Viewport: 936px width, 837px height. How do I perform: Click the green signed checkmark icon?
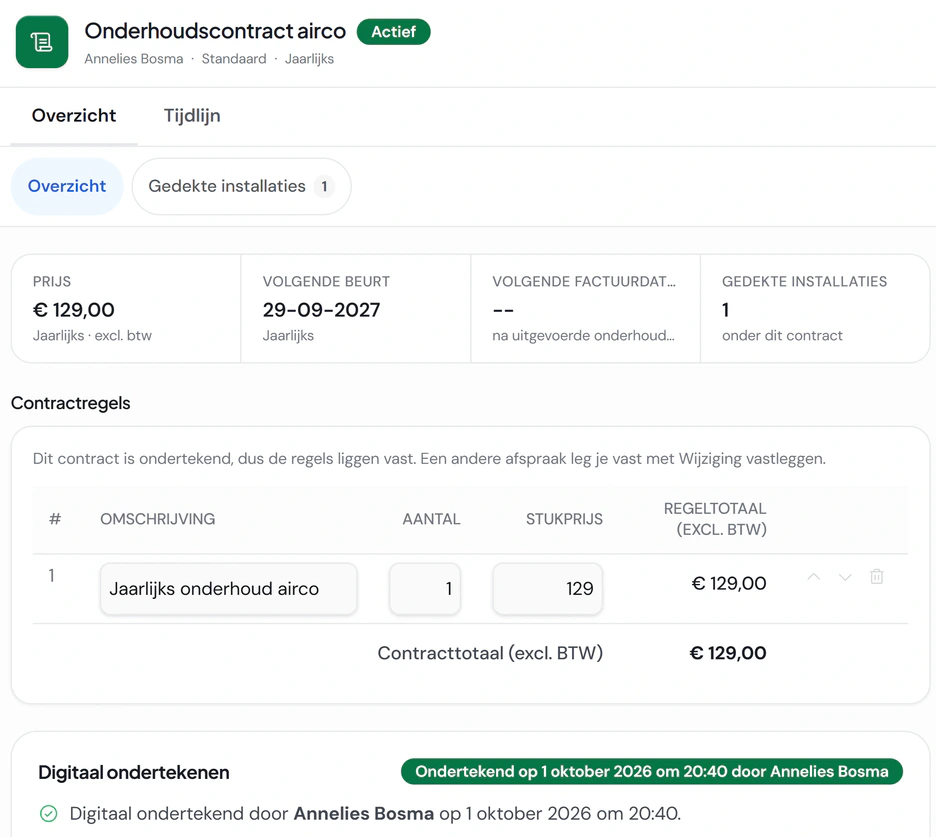(x=48, y=813)
